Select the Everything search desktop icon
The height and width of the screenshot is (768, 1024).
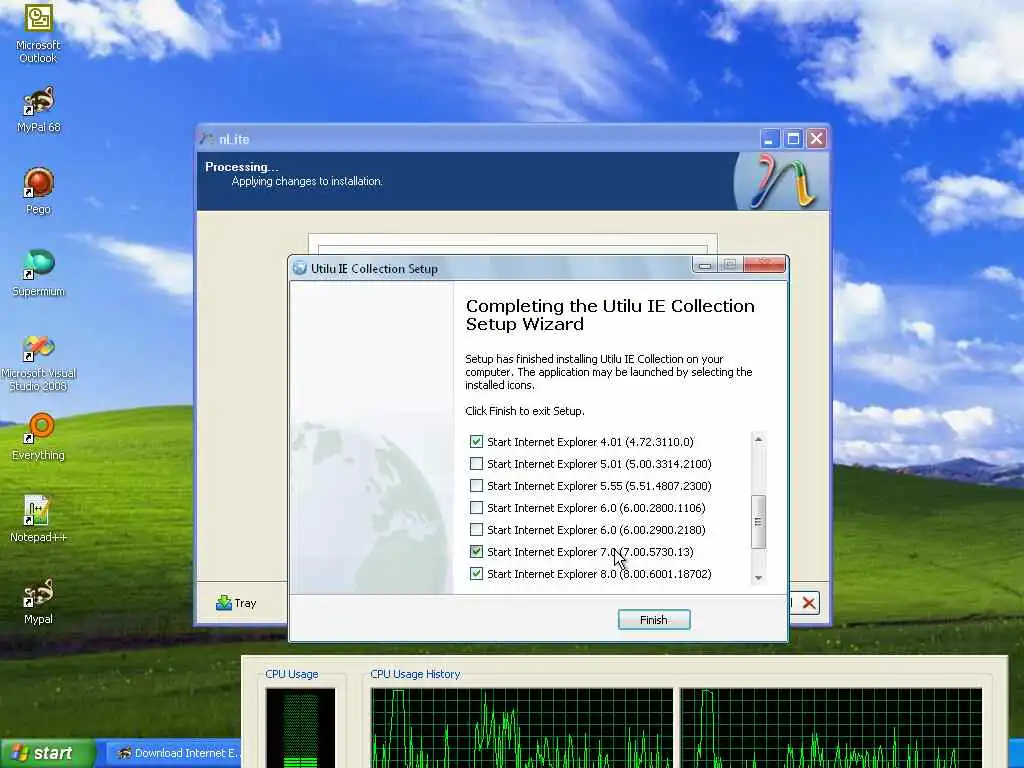(38, 437)
